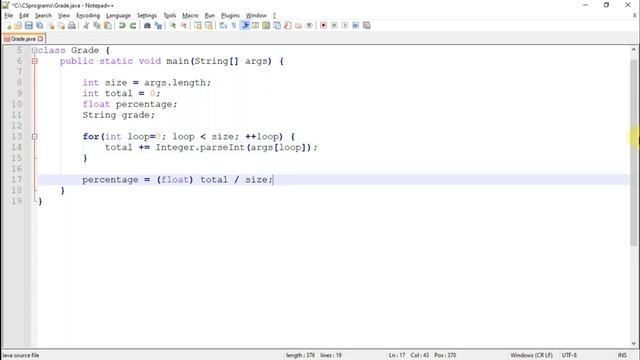Close the Grade.java tab with its X

click(x=40, y=39)
